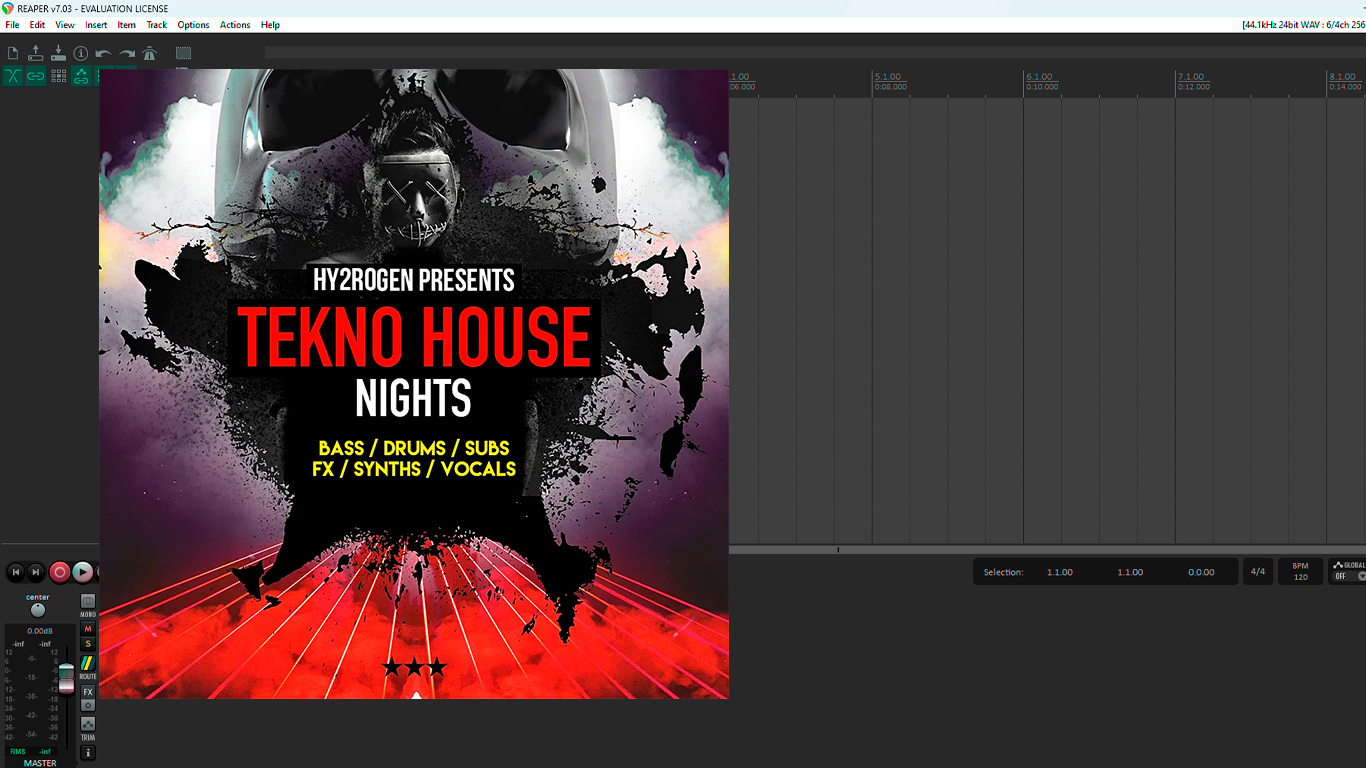Viewport: 1366px width, 768px height.
Task: Open the Actions menu
Action: point(235,25)
